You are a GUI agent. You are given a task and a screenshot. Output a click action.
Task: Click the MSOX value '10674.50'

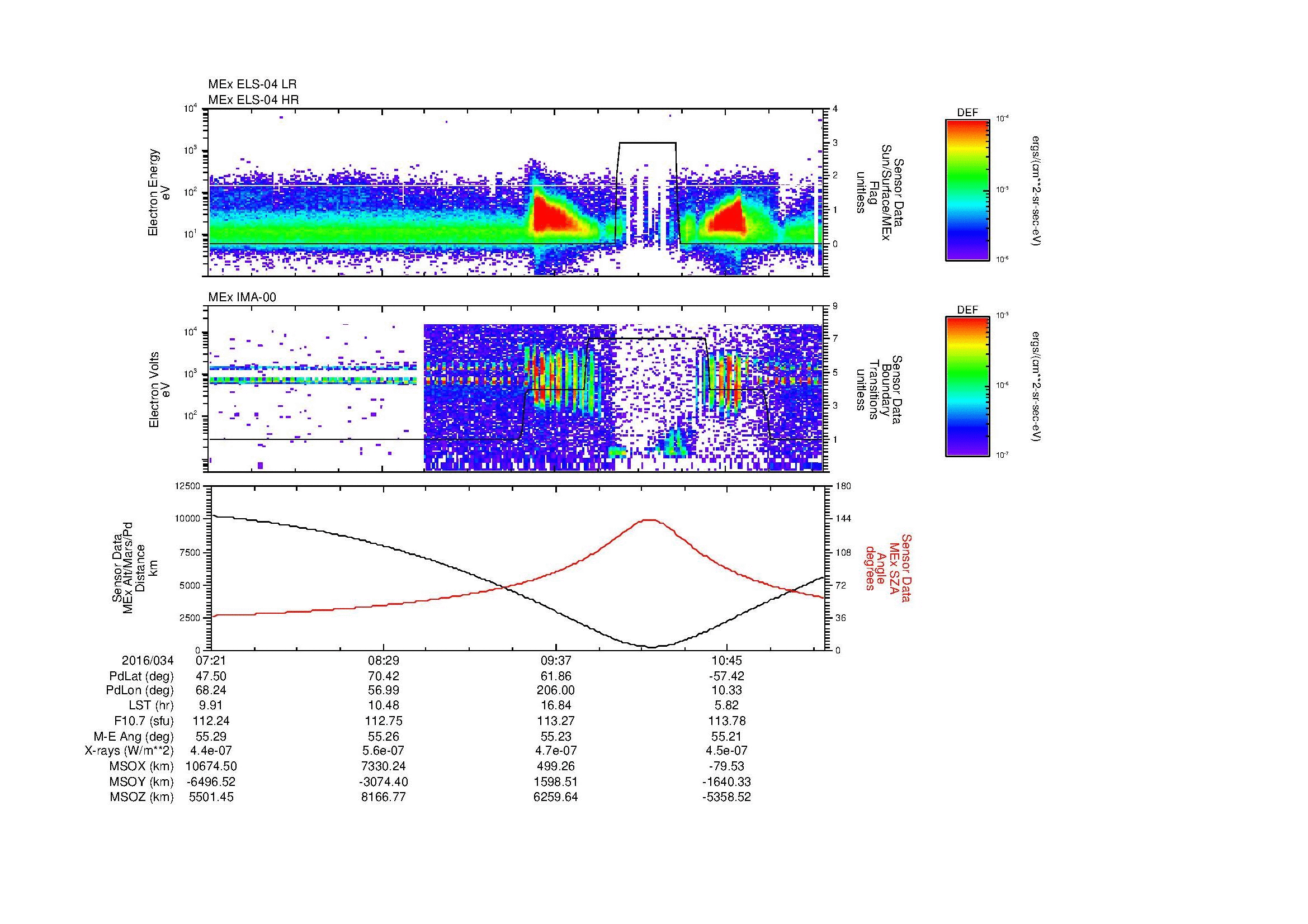point(211,766)
